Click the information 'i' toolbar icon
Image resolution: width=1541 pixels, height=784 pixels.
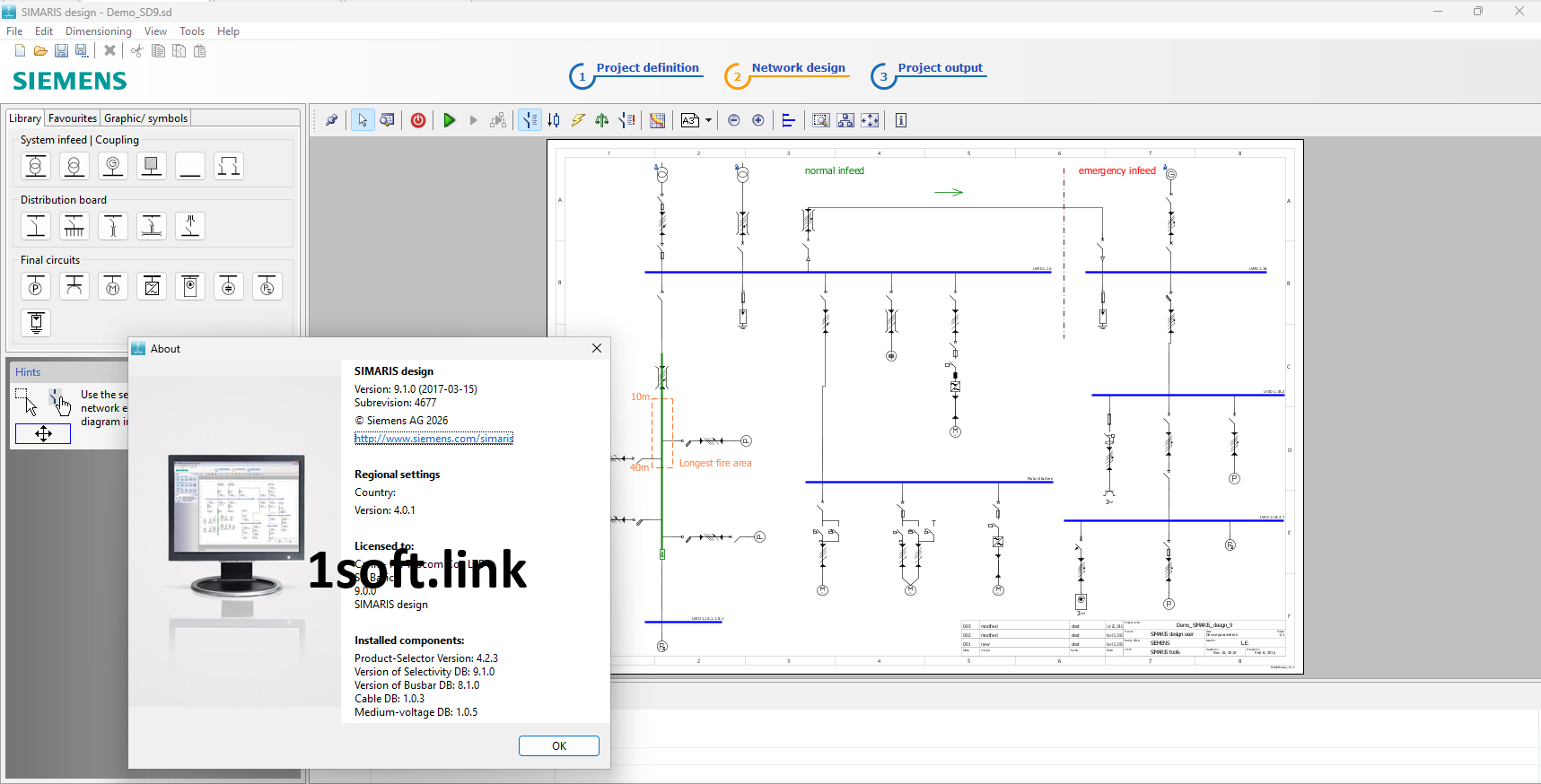[x=901, y=120]
